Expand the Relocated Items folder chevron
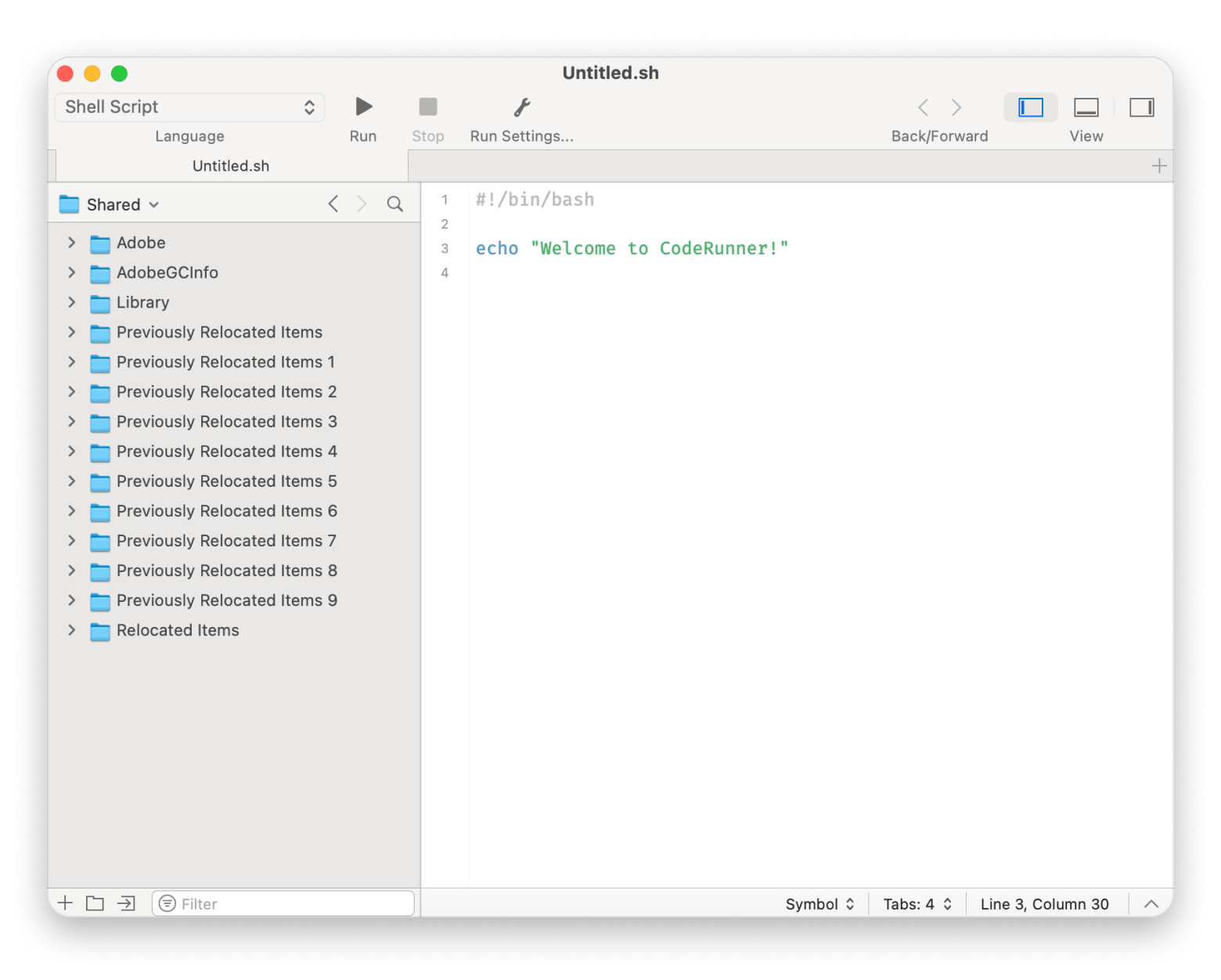1221x980 pixels. click(72, 630)
